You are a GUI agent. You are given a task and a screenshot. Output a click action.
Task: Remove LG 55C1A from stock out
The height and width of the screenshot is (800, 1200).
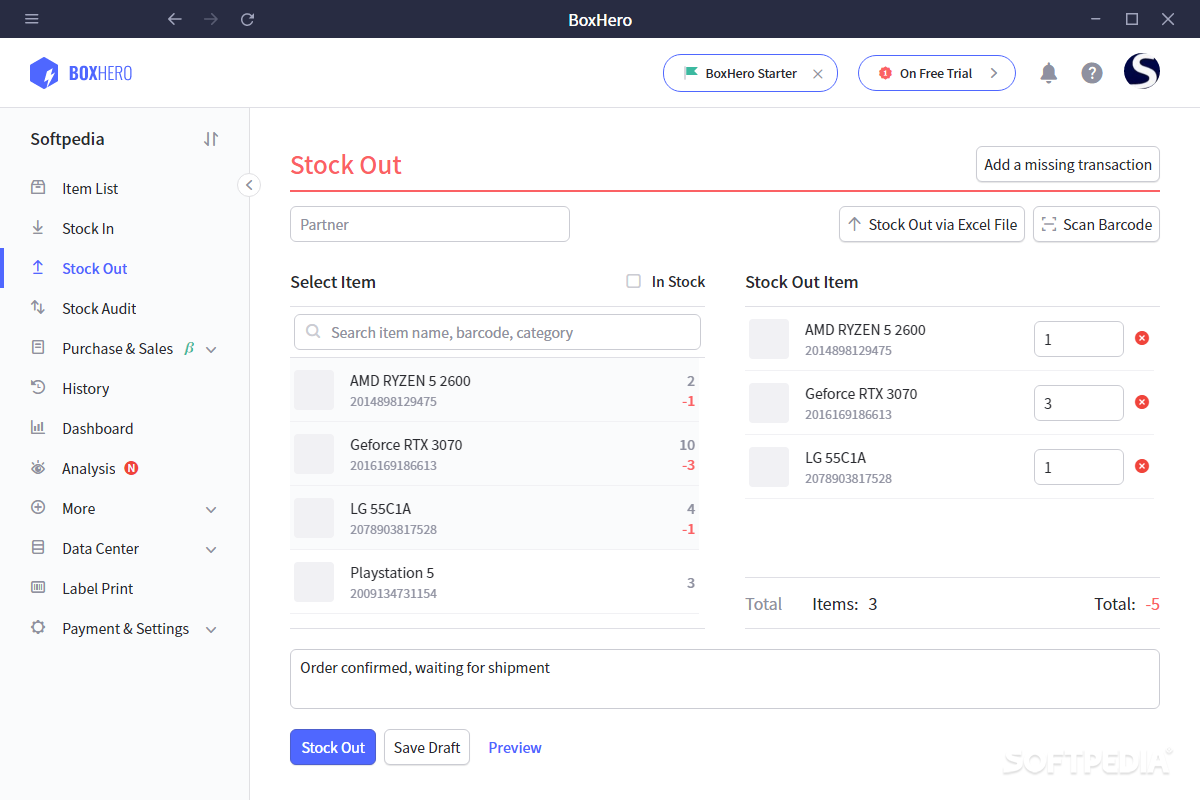[1142, 466]
